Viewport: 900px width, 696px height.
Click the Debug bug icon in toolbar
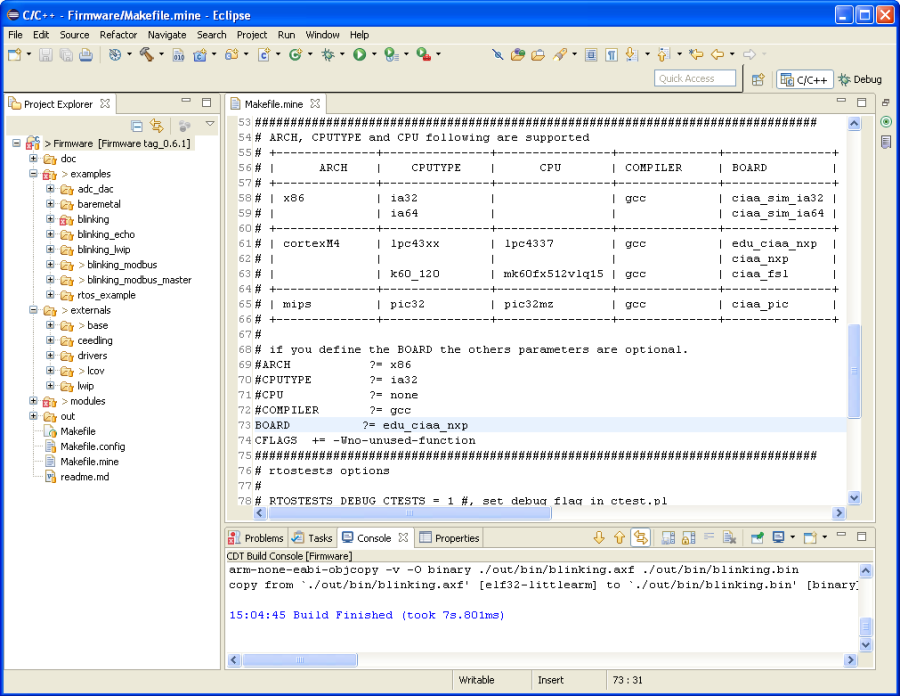click(328, 55)
